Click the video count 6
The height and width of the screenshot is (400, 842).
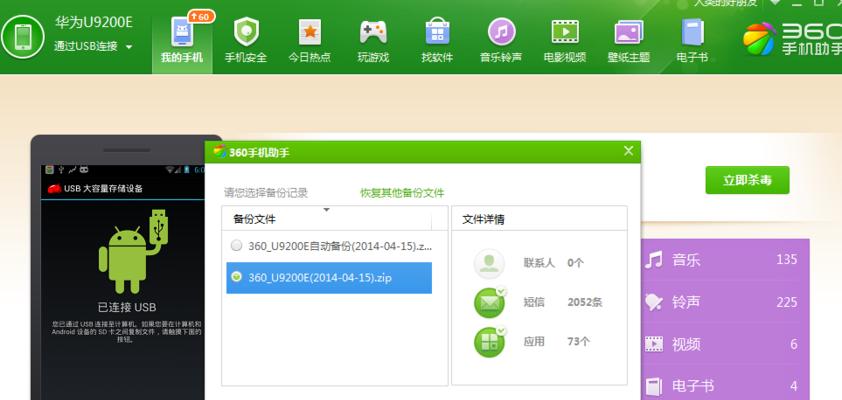[794, 344]
